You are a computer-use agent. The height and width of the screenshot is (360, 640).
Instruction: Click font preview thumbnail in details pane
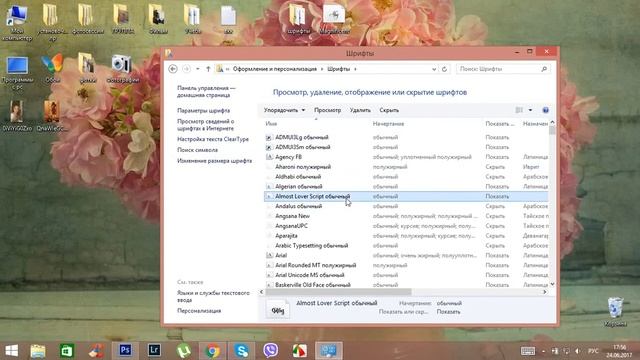(278, 310)
